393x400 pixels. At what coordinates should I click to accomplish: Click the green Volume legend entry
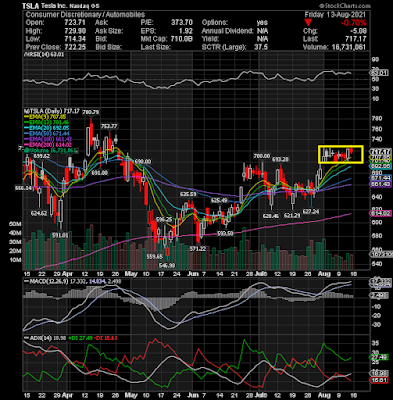51,151
